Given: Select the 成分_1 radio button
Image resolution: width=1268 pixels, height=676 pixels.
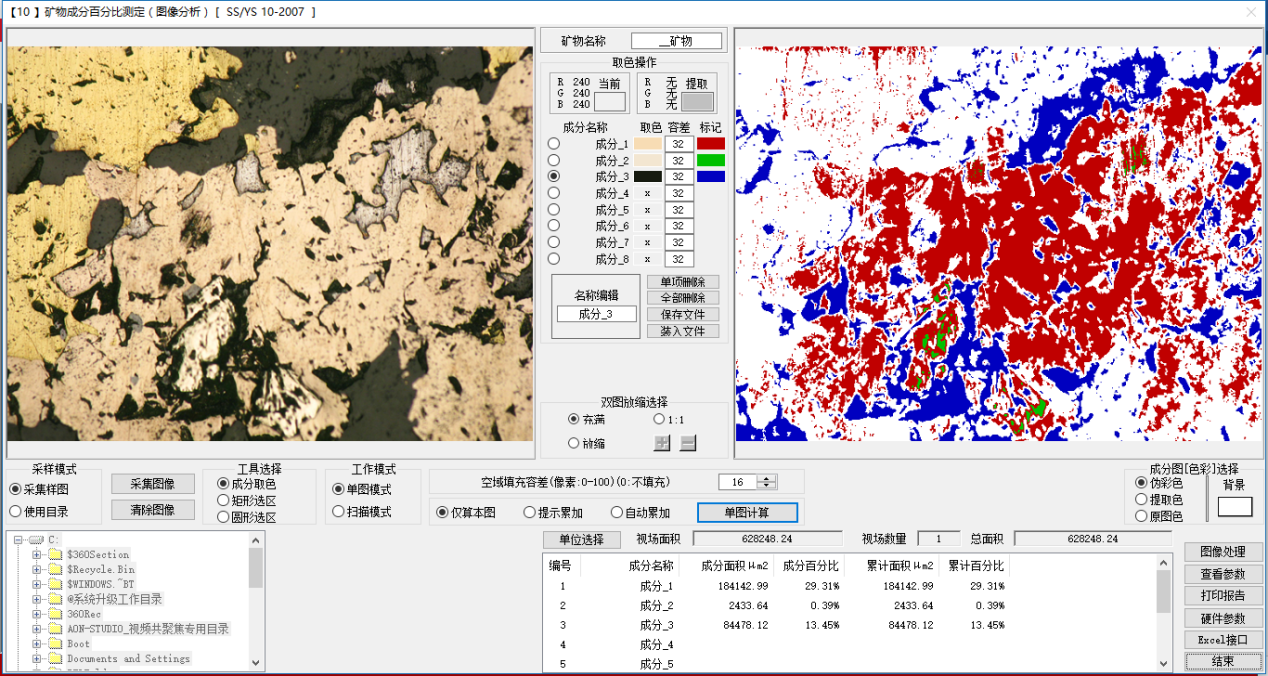Looking at the screenshot, I should pyautogui.click(x=554, y=144).
